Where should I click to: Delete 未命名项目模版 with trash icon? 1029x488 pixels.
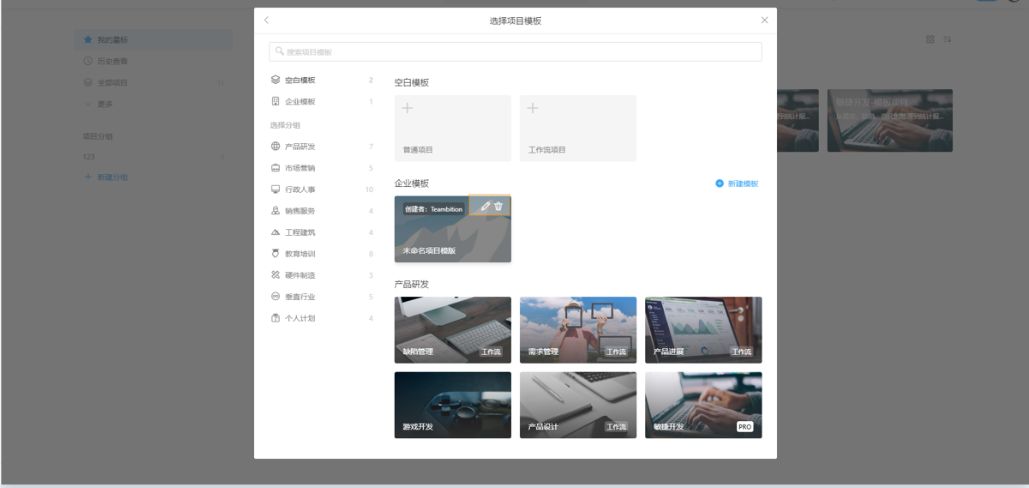499,206
